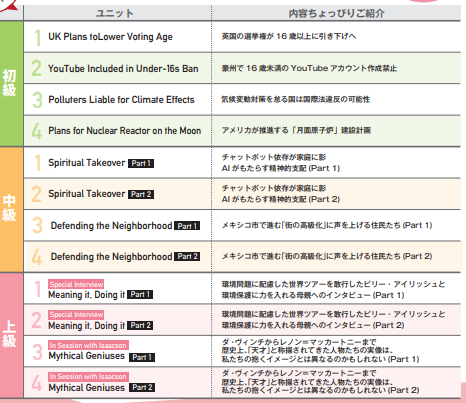Select the pink '上級' level label

click(9, 334)
